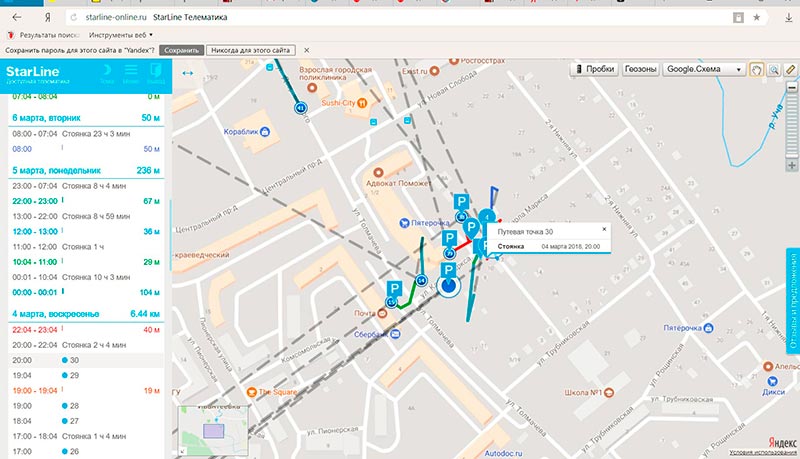Collapse the 6 марта, вторник day section

(86, 118)
